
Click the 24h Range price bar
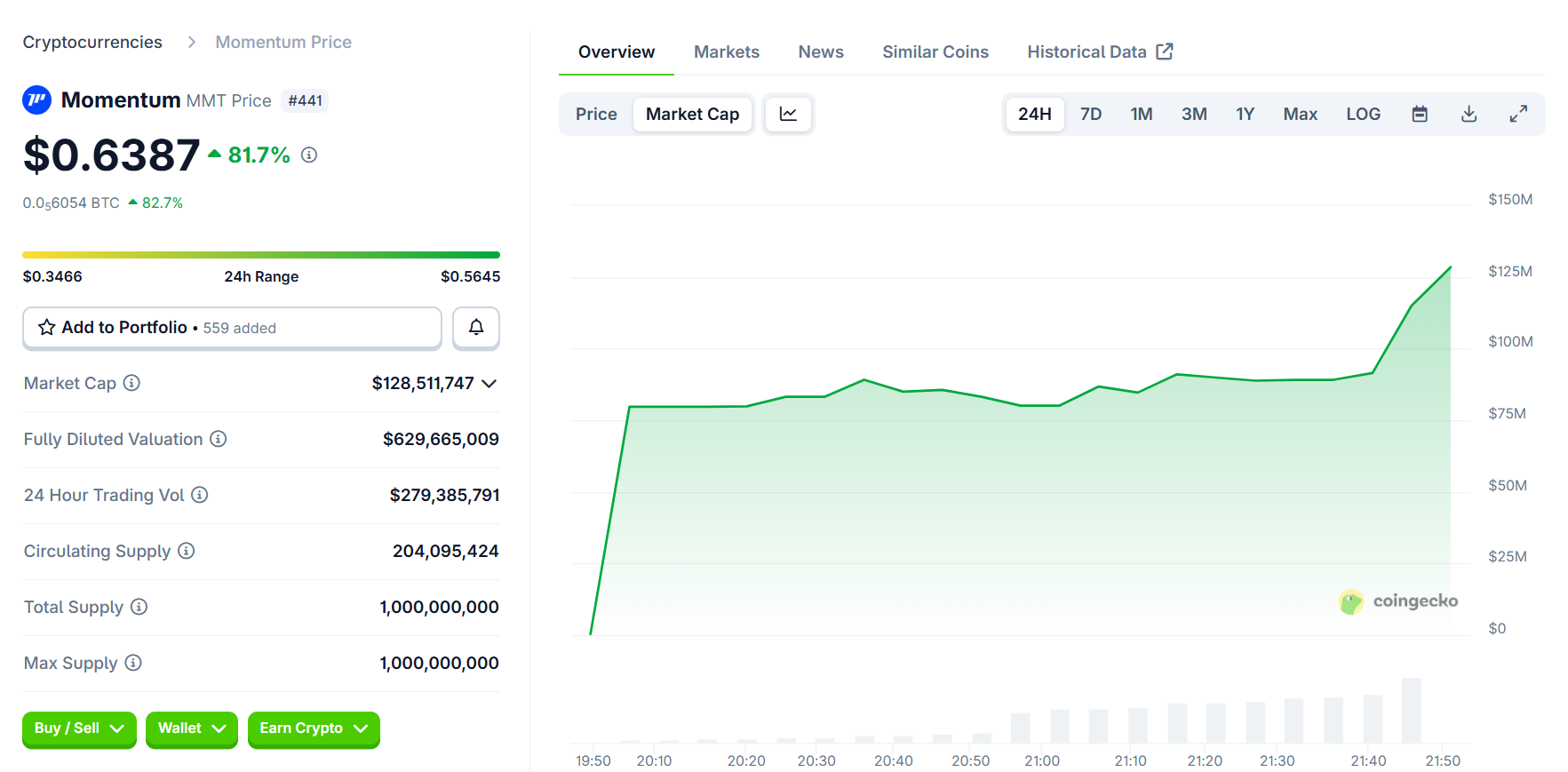point(261,255)
